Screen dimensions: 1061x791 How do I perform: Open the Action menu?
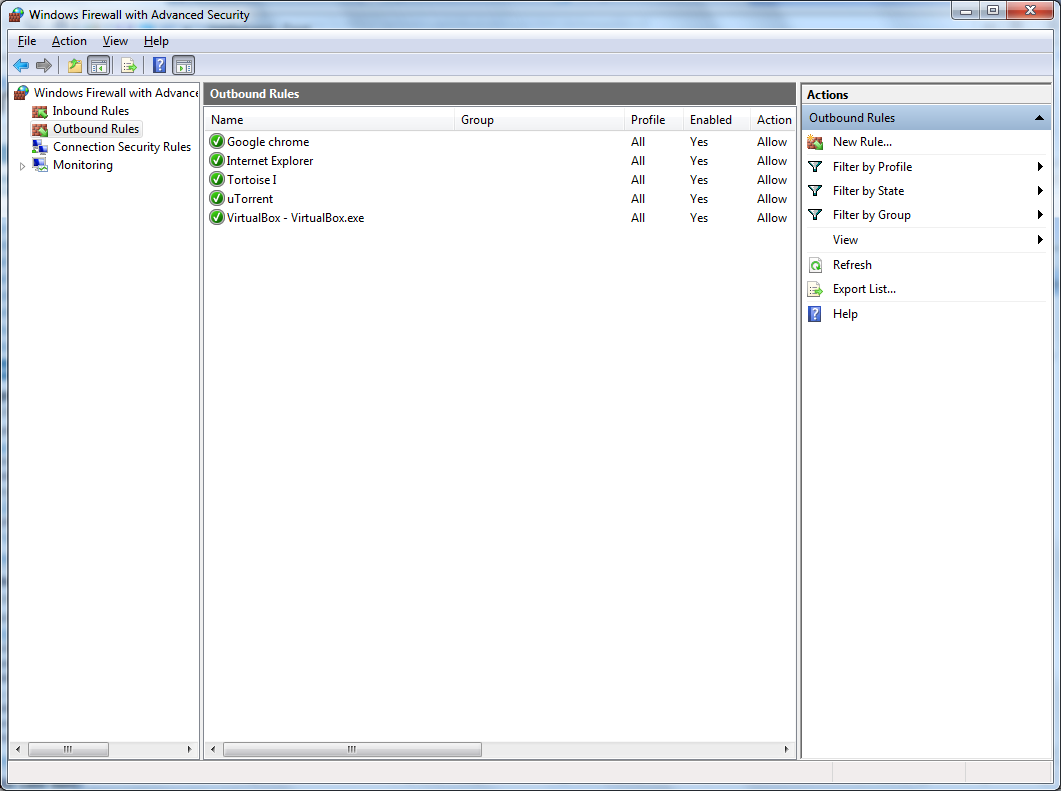(69, 41)
